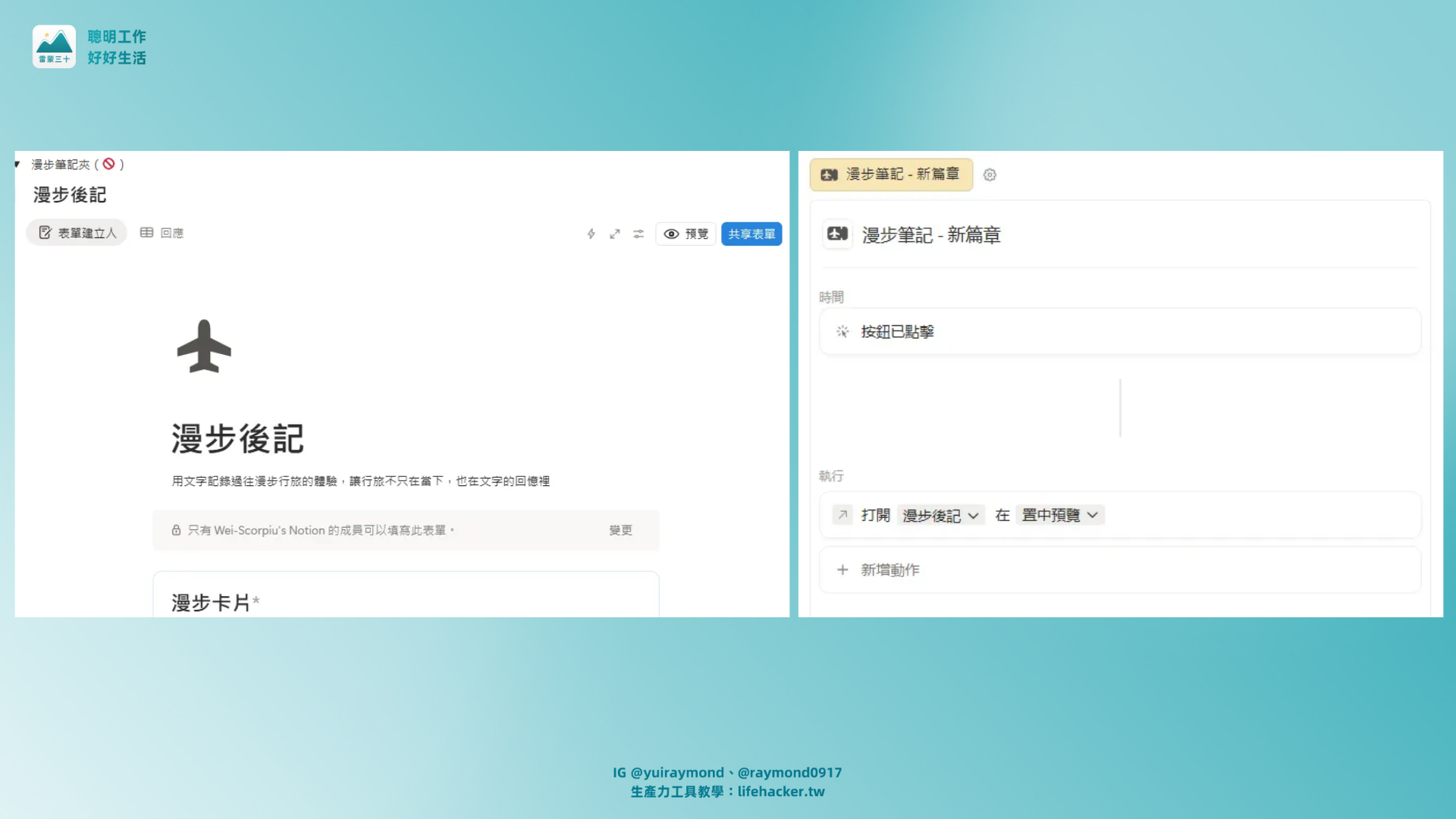This screenshot has width=1456, height=819.
Task: Click the open-page arrow icon next to 打開
Action: pyautogui.click(x=843, y=515)
